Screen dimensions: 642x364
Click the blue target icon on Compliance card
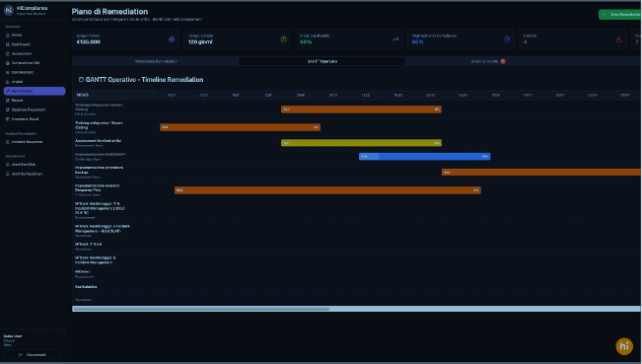[507, 39]
